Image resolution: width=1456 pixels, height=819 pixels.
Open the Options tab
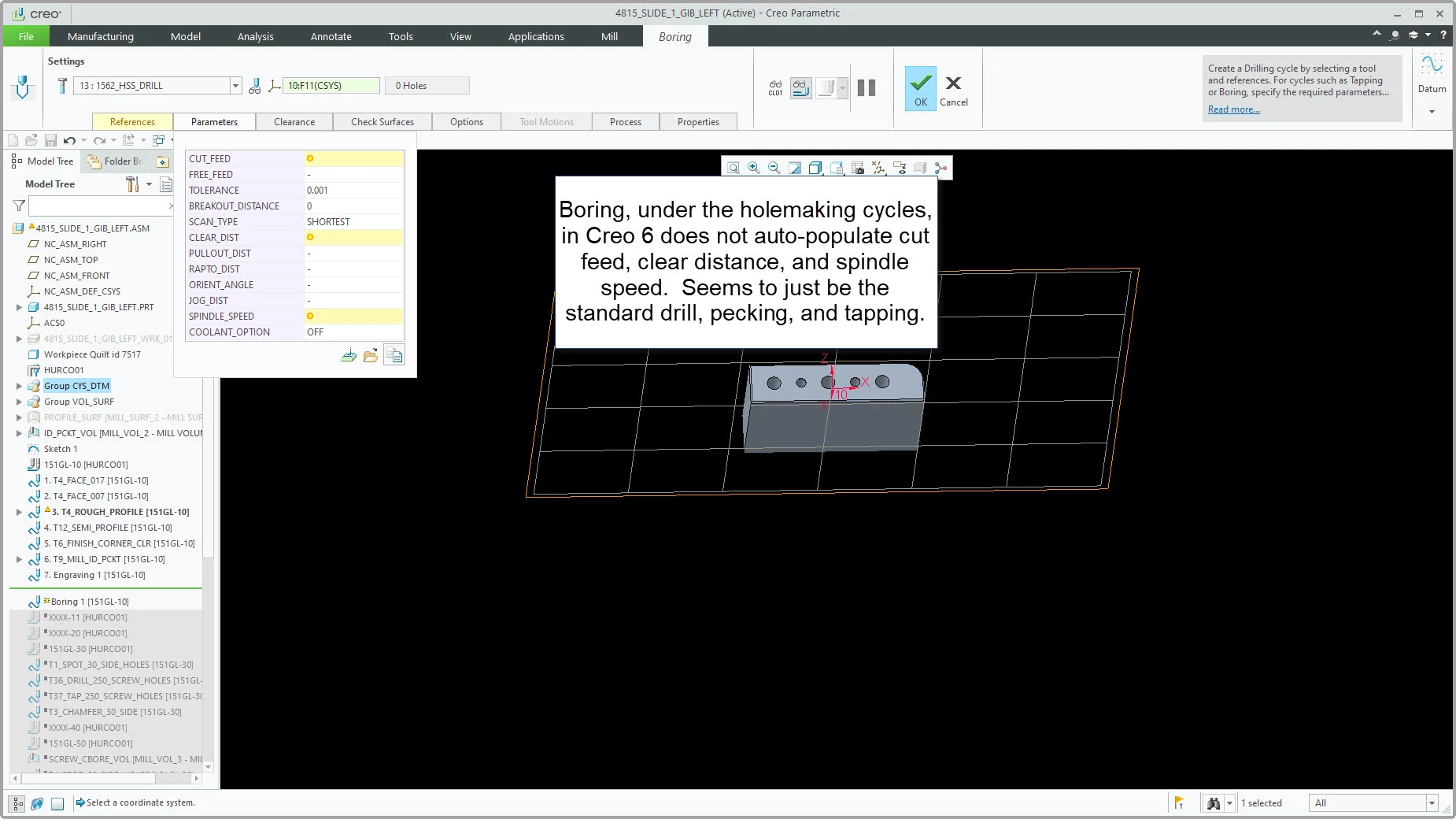pos(467,122)
